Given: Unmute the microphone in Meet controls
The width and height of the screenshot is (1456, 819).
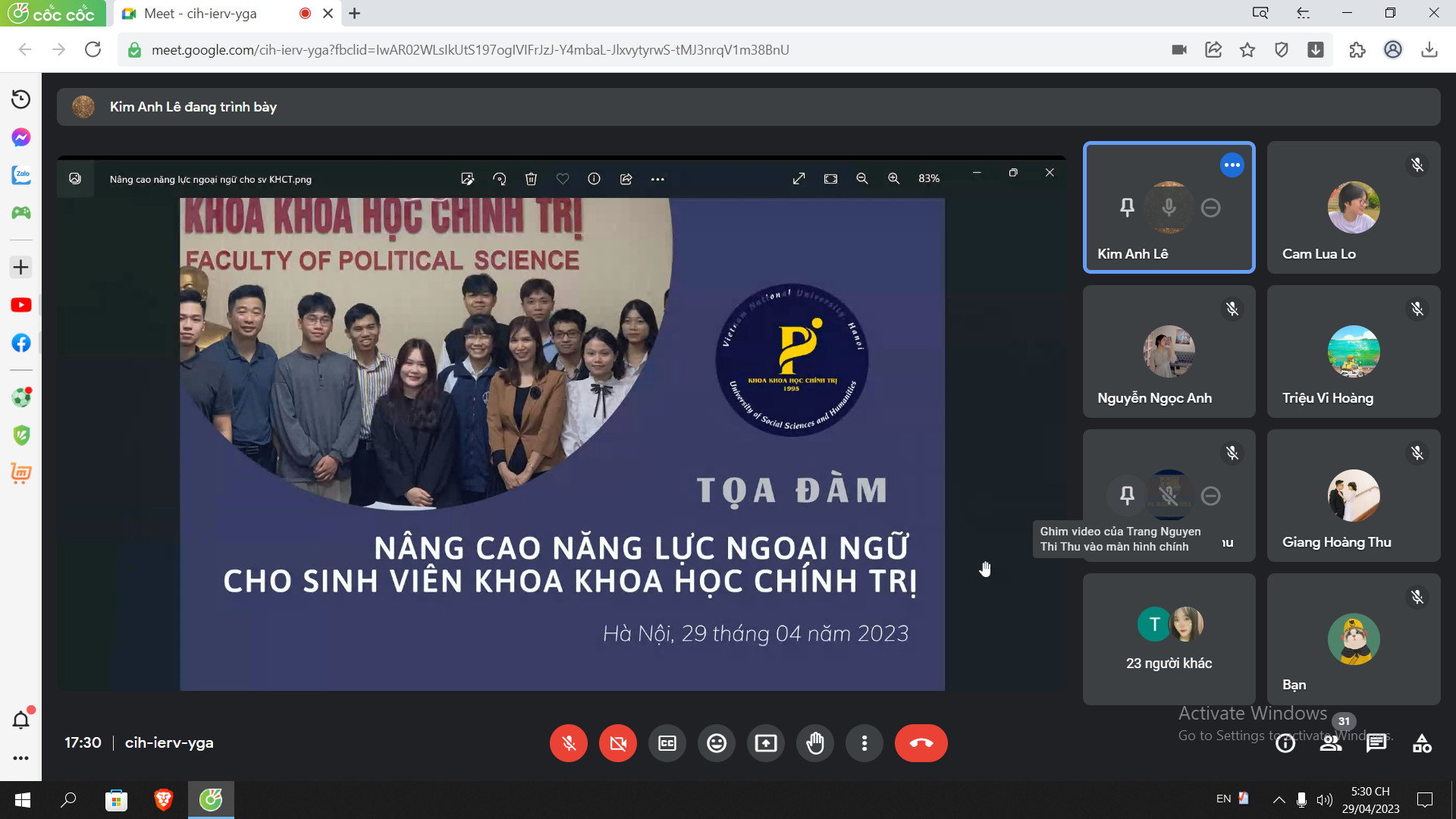Looking at the screenshot, I should pyautogui.click(x=569, y=743).
